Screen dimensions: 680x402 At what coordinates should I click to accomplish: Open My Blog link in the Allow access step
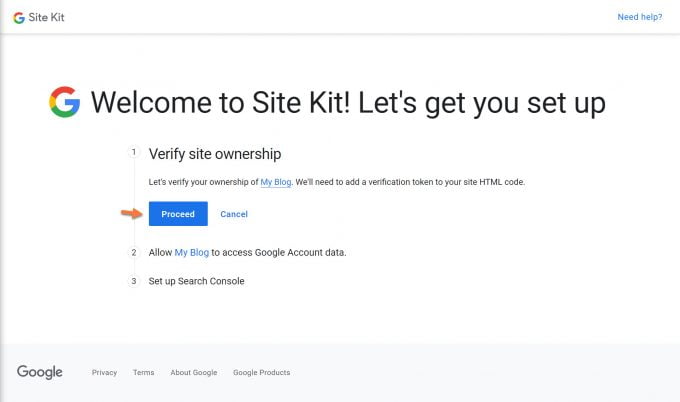coord(190,252)
